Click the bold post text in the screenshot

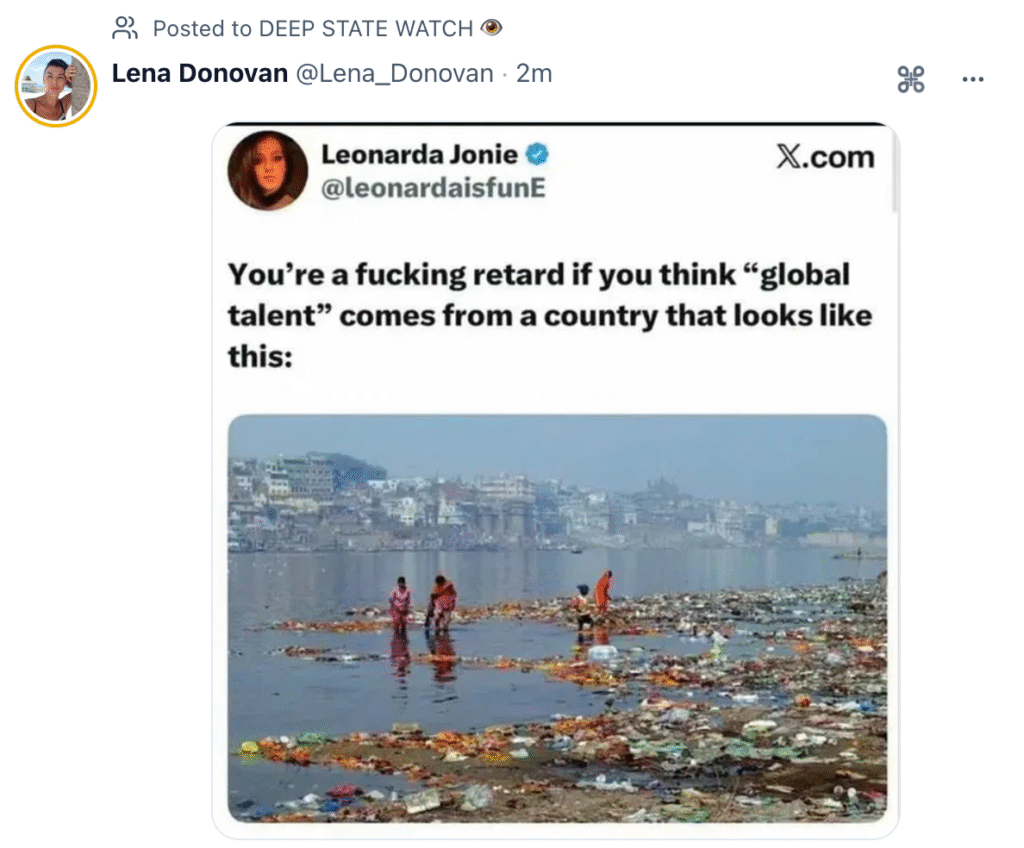pyautogui.click(x=549, y=315)
